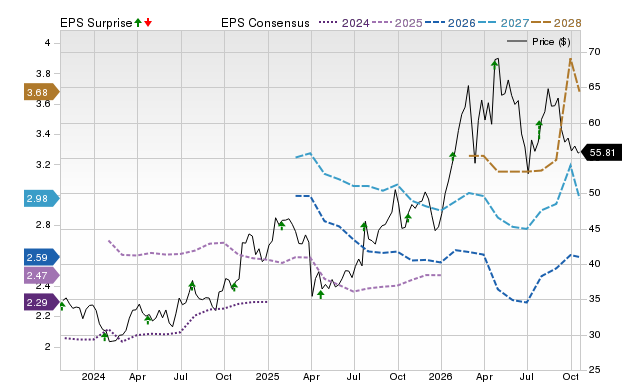Screen dimensions: 640x382
Task: Click the surprise arrow just right of the 2025 gridline
Action: [281, 225]
